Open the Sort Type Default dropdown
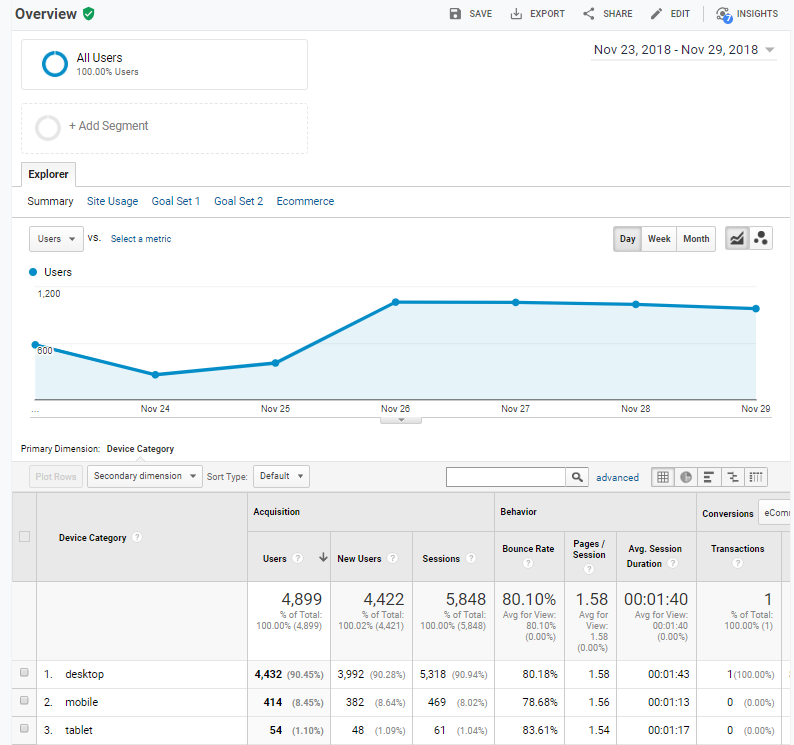Image resolution: width=794 pixels, height=745 pixels. pyautogui.click(x=281, y=476)
